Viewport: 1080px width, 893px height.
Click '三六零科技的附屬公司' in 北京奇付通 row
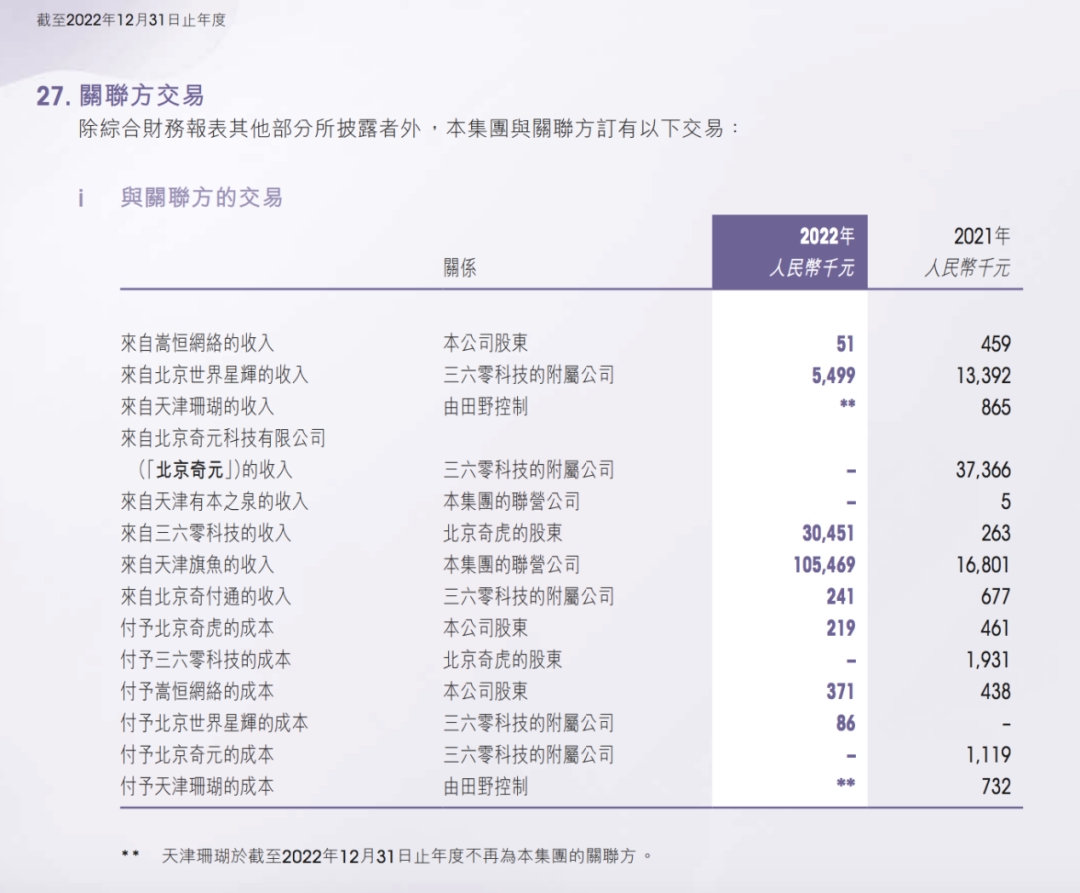[529, 596]
